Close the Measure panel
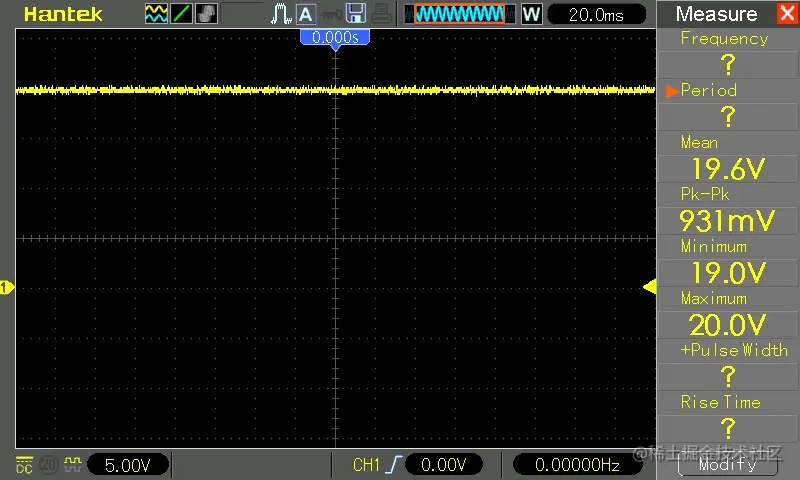Viewport: 800px width, 480px height. coord(787,13)
